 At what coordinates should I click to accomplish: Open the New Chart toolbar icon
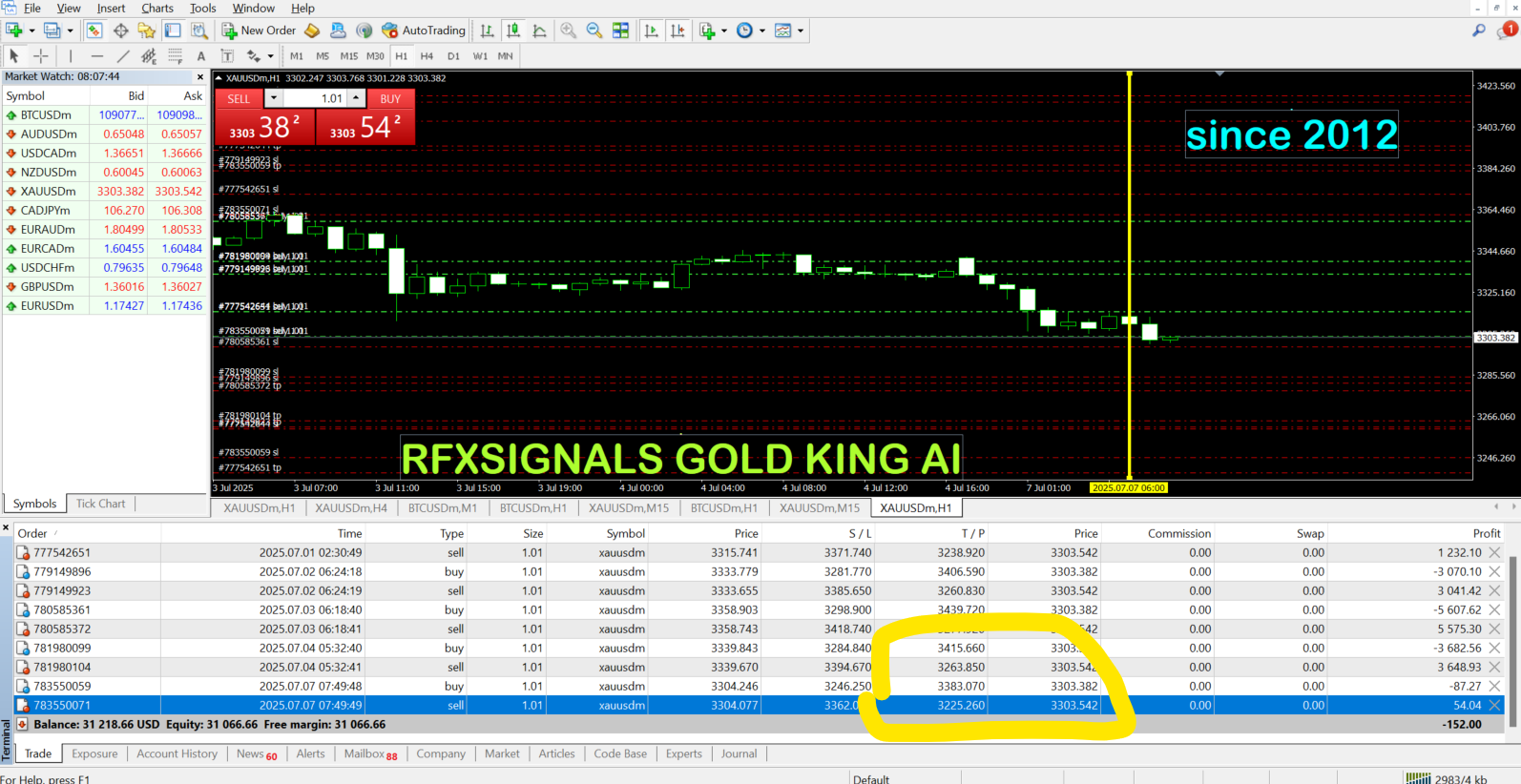[x=14, y=31]
